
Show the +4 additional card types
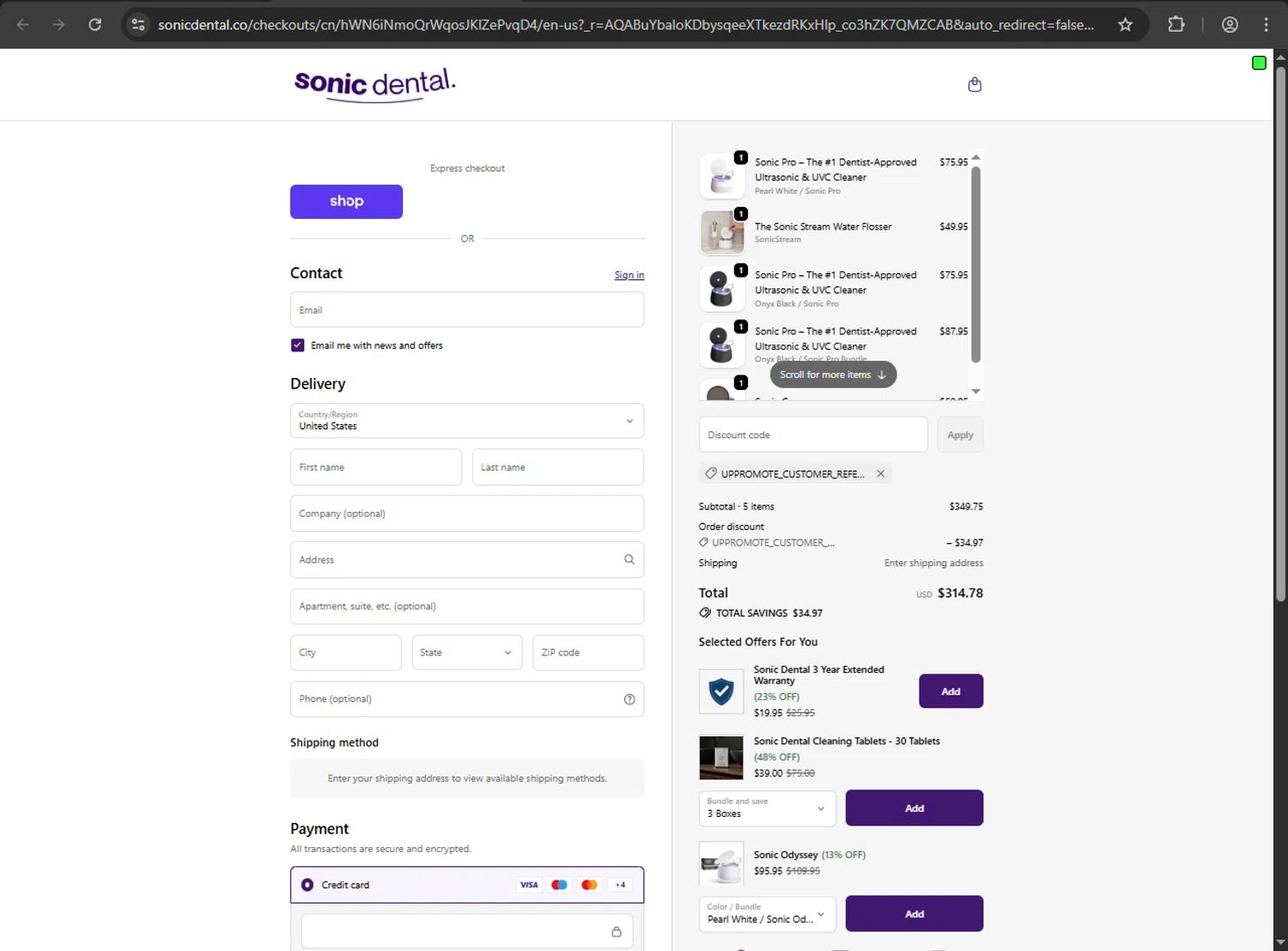pyautogui.click(x=620, y=885)
